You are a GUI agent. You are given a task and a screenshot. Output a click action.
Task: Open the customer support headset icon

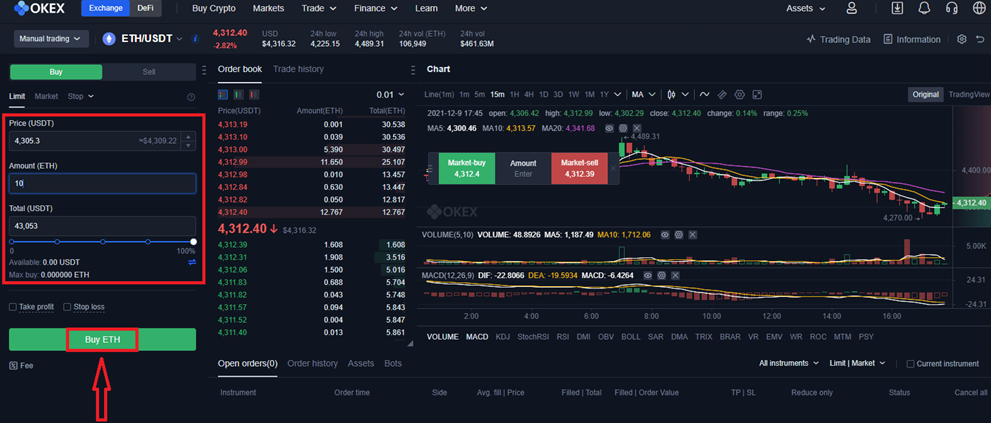pos(951,8)
